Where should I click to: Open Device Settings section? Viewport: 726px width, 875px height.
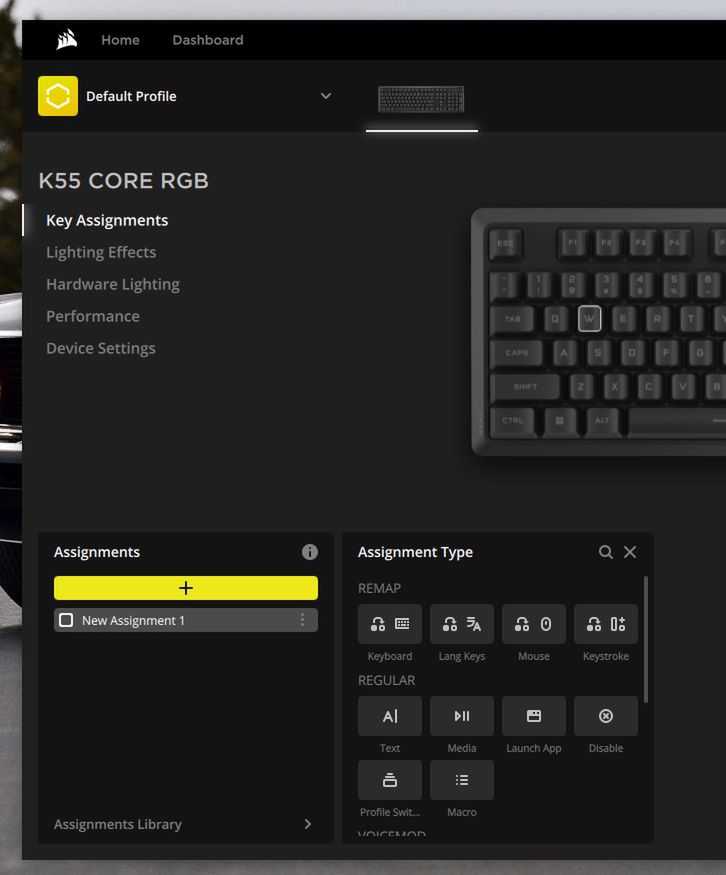pyautogui.click(x=101, y=348)
